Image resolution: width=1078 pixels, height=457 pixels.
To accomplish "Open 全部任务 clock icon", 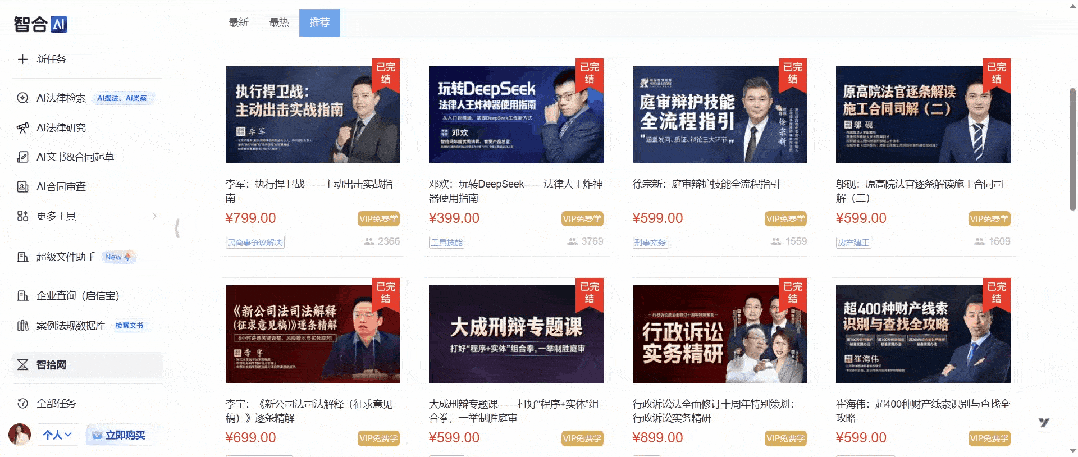I will click(23, 403).
